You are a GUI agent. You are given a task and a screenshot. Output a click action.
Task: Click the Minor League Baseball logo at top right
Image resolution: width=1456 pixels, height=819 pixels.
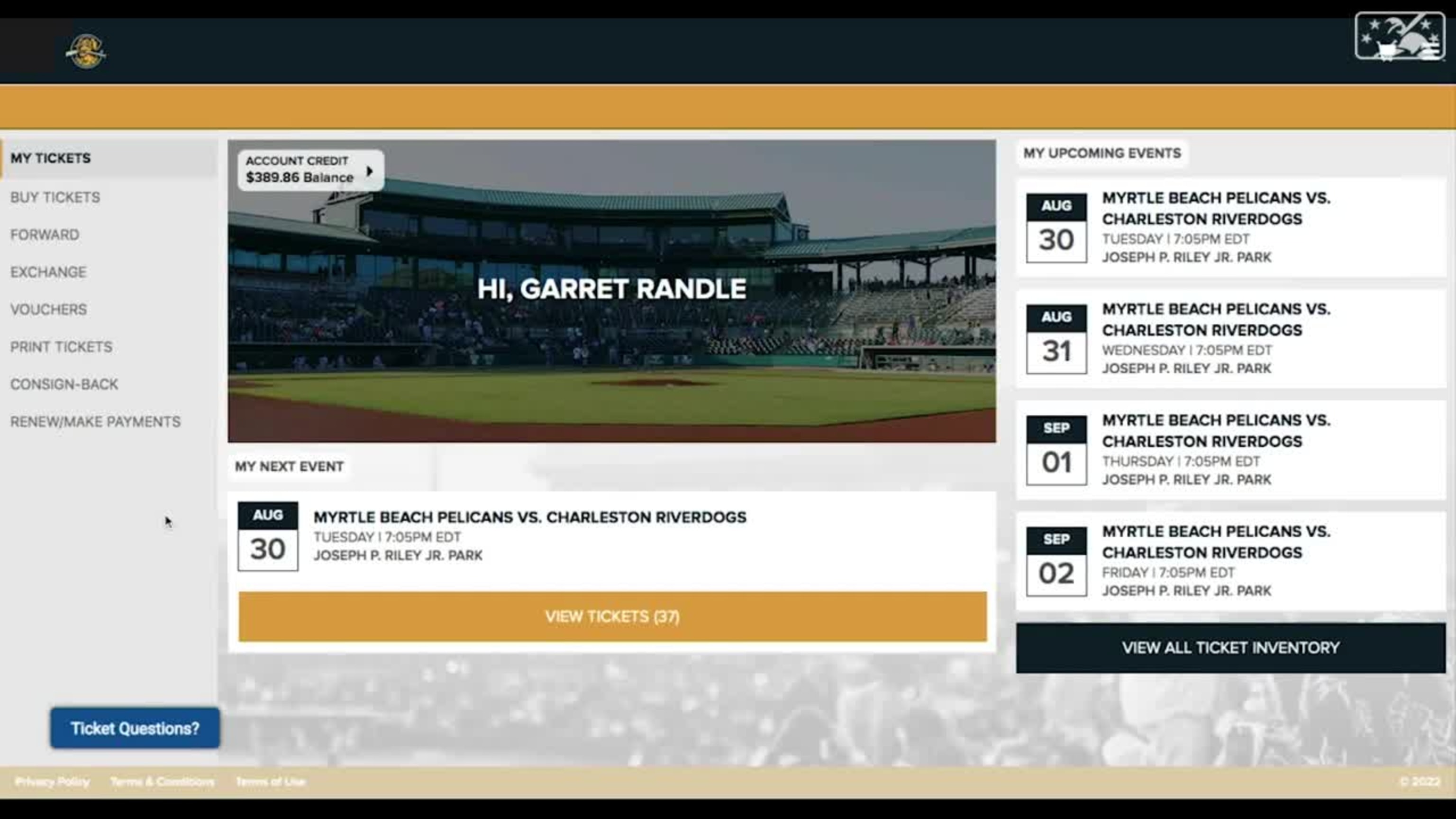(x=1400, y=37)
